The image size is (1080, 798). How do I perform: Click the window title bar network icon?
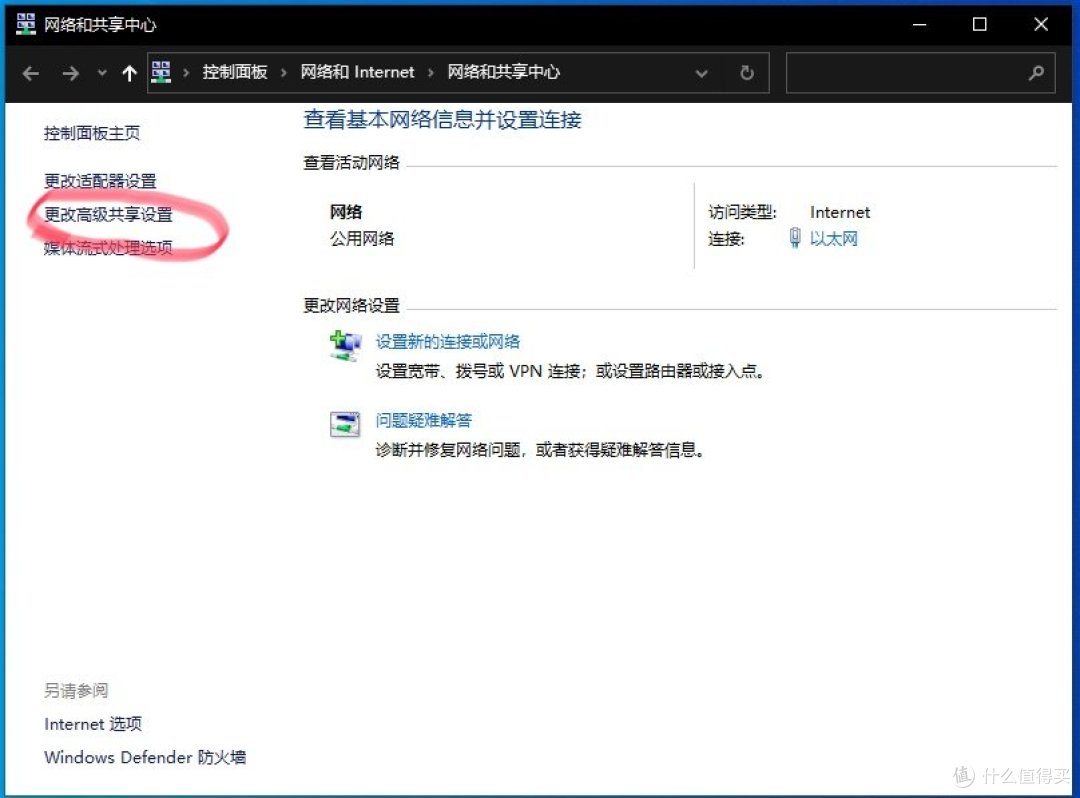tap(26, 24)
